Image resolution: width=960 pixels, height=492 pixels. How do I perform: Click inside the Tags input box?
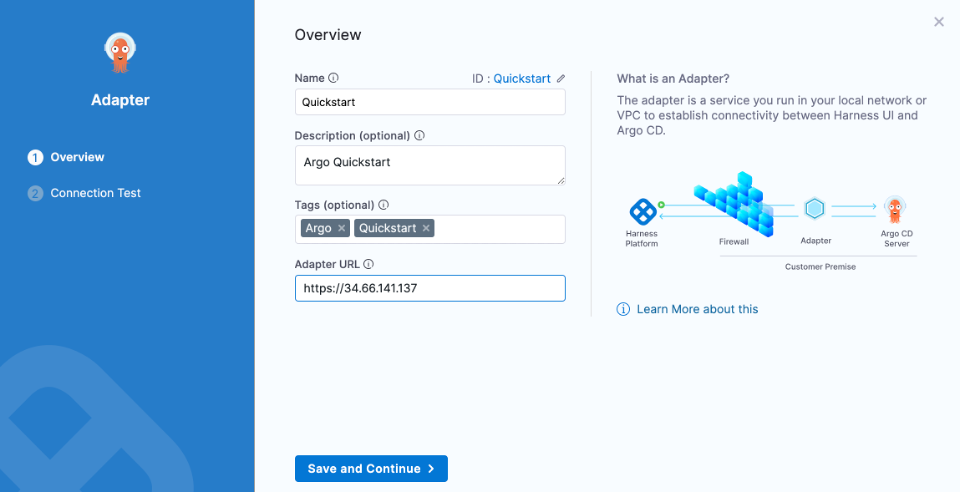pyautogui.click(x=430, y=229)
